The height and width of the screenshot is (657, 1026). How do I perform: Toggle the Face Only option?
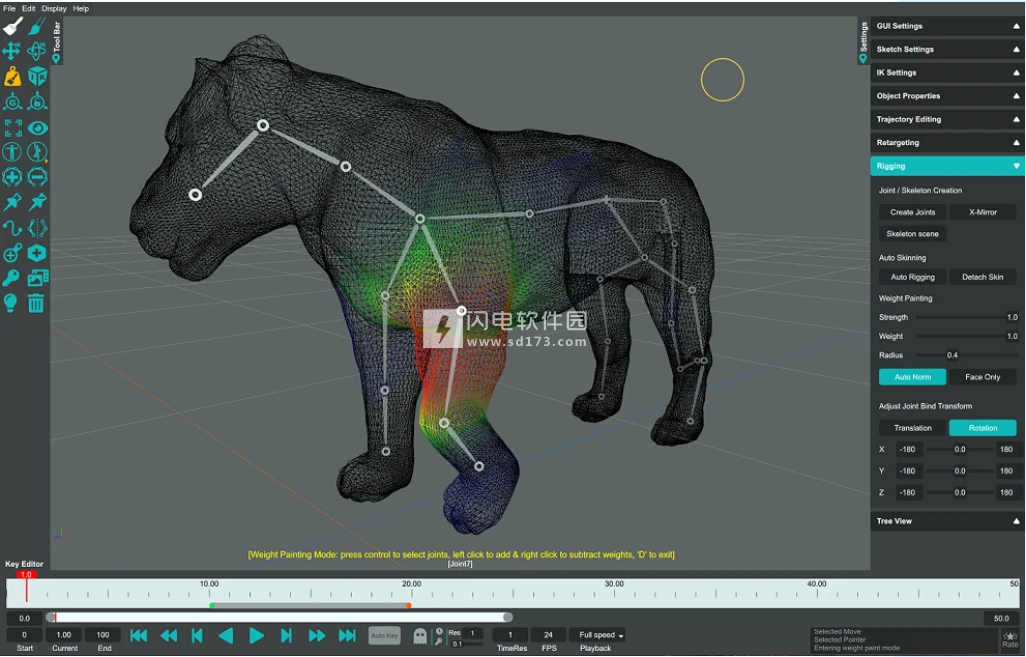click(x=982, y=377)
